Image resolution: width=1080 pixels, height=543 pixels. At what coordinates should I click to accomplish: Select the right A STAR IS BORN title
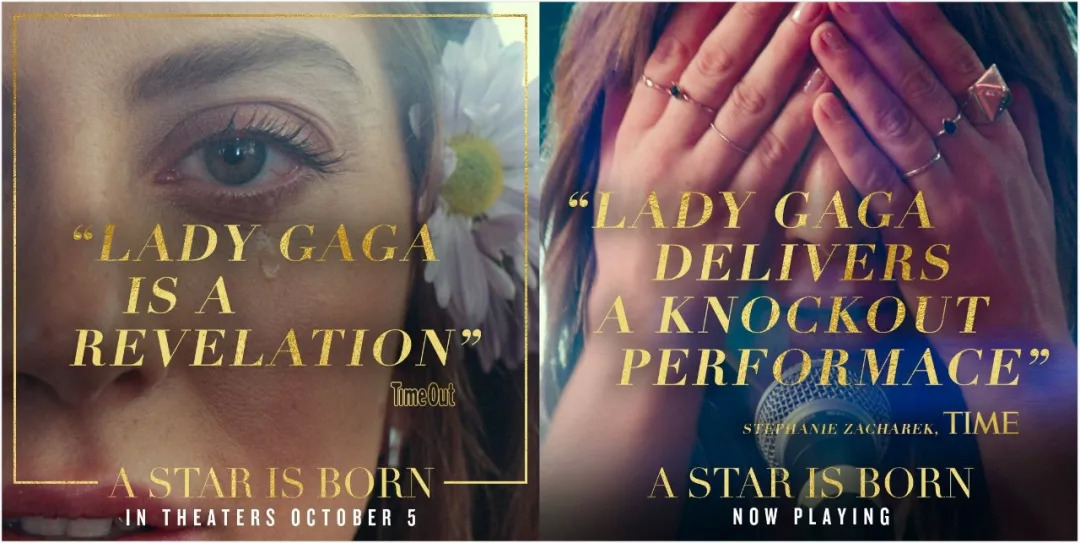[x=811, y=482]
